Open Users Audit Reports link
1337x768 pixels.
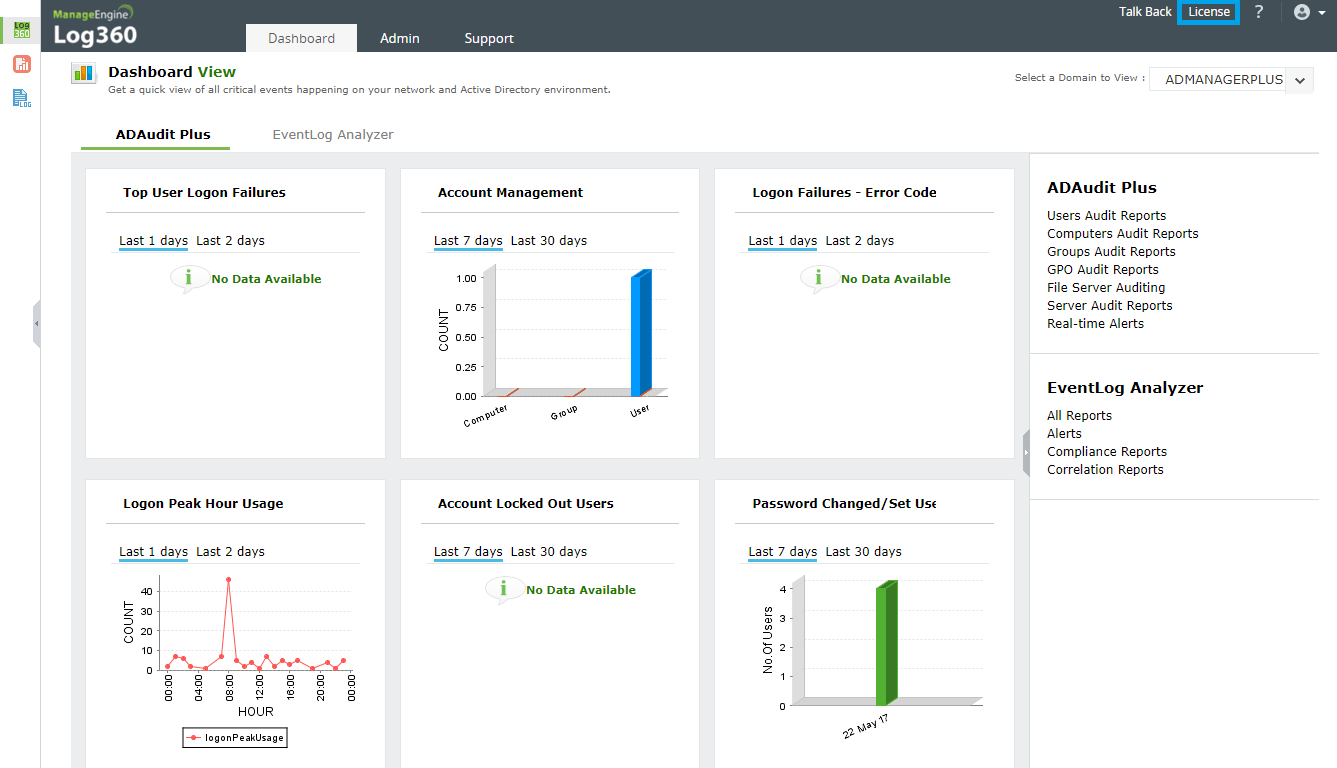[1106, 215]
